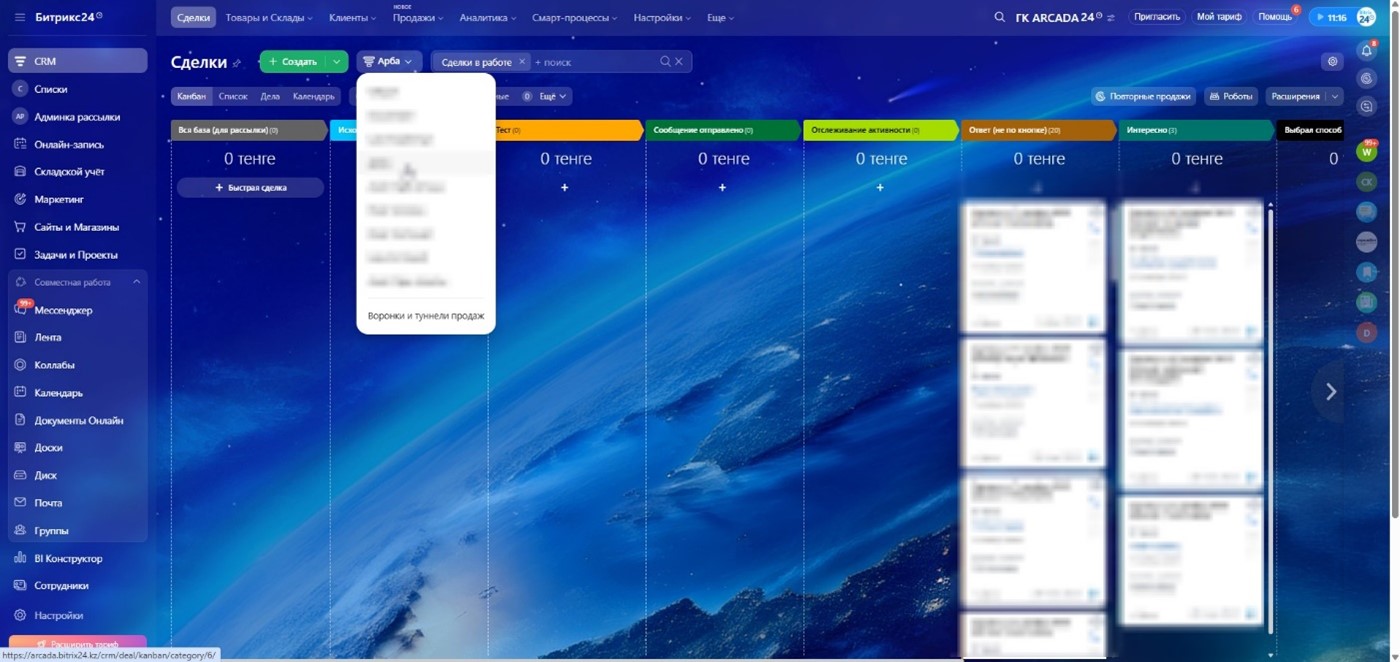Clear the filter search field with X
Image resolution: width=1400 pixels, height=662 pixels.
(x=679, y=62)
